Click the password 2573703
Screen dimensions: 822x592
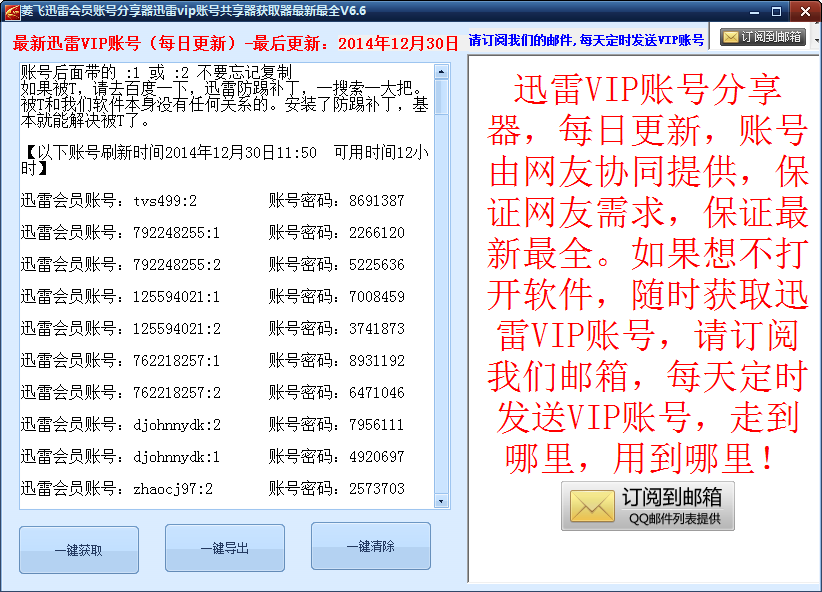[377, 489]
